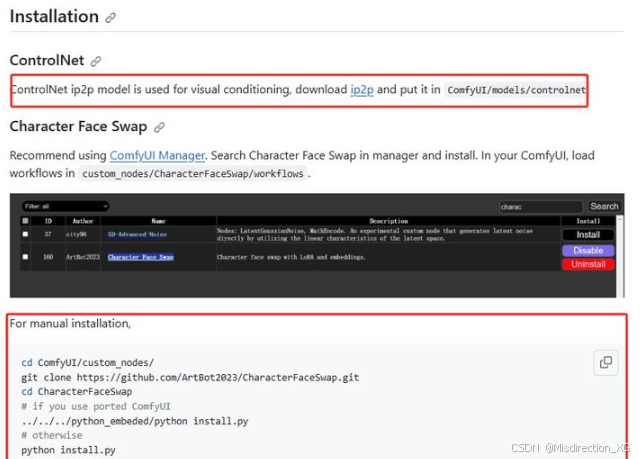This screenshot has width=642, height=459.
Task: Open the SD-Advanced-Noise node link
Action: (137, 234)
